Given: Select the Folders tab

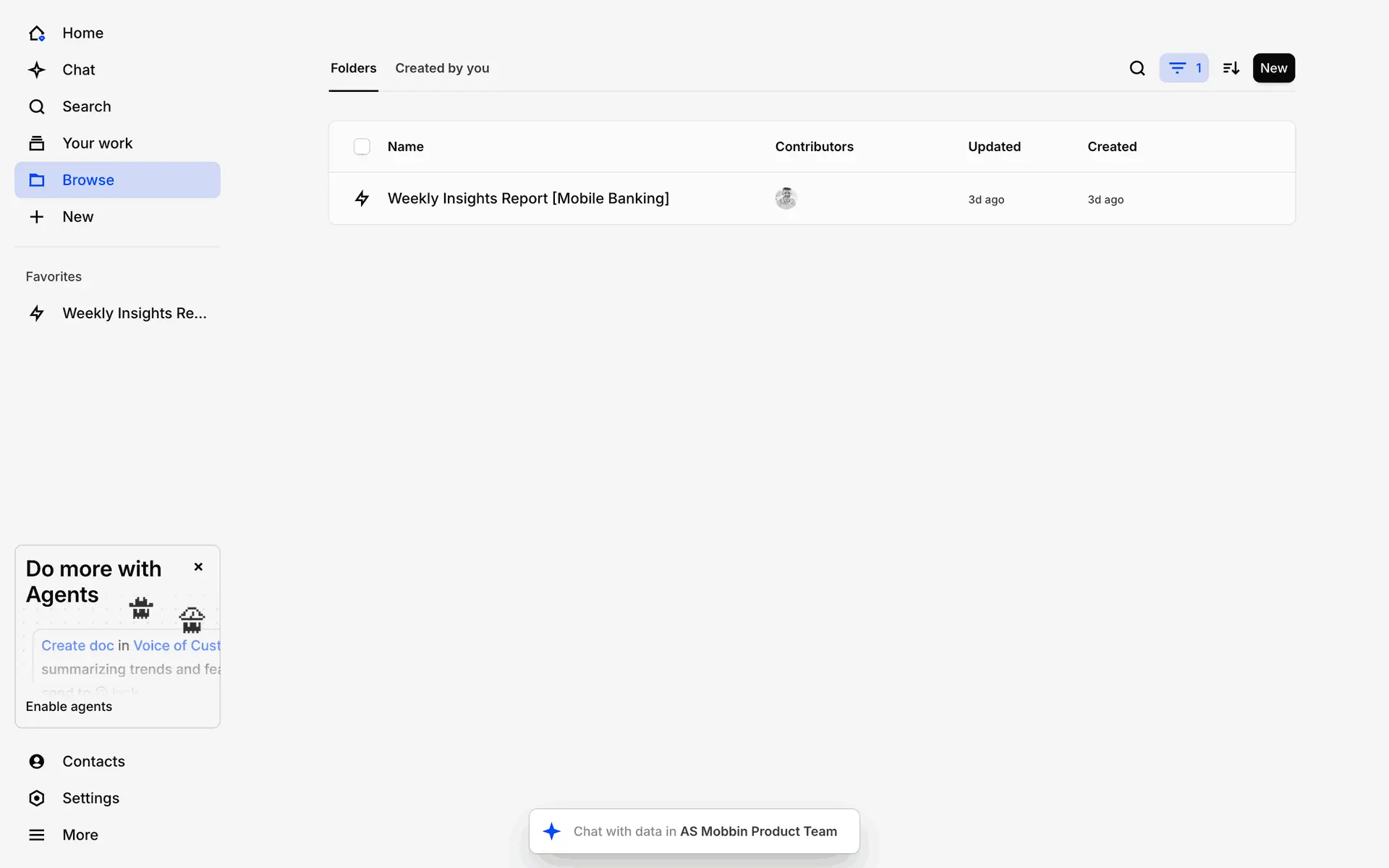Looking at the screenshot, I should (x=353, y=68).
